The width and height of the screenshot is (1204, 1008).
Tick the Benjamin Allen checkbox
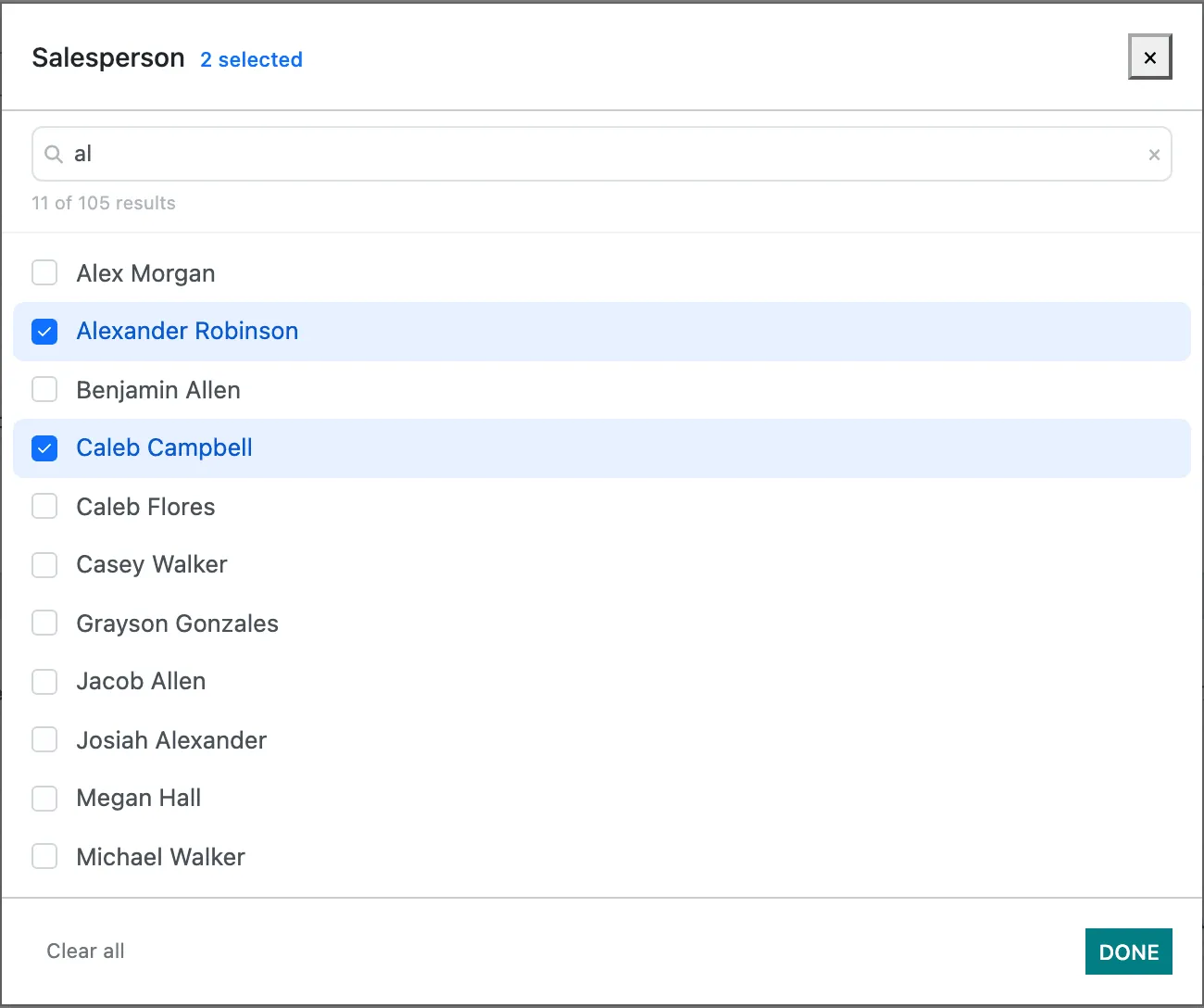44,389
